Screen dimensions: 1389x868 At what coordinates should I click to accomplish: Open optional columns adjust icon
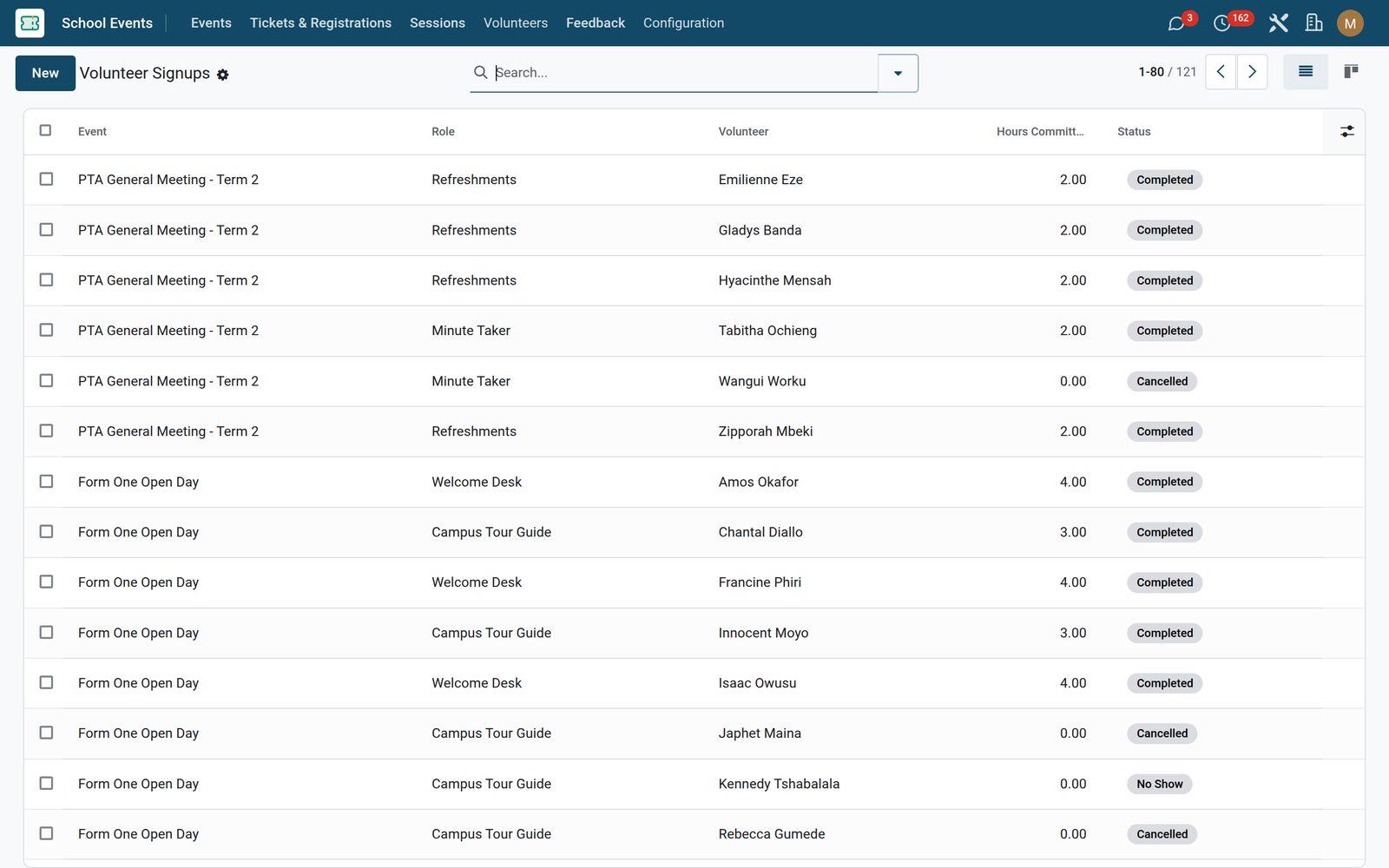pos(1346,131)
